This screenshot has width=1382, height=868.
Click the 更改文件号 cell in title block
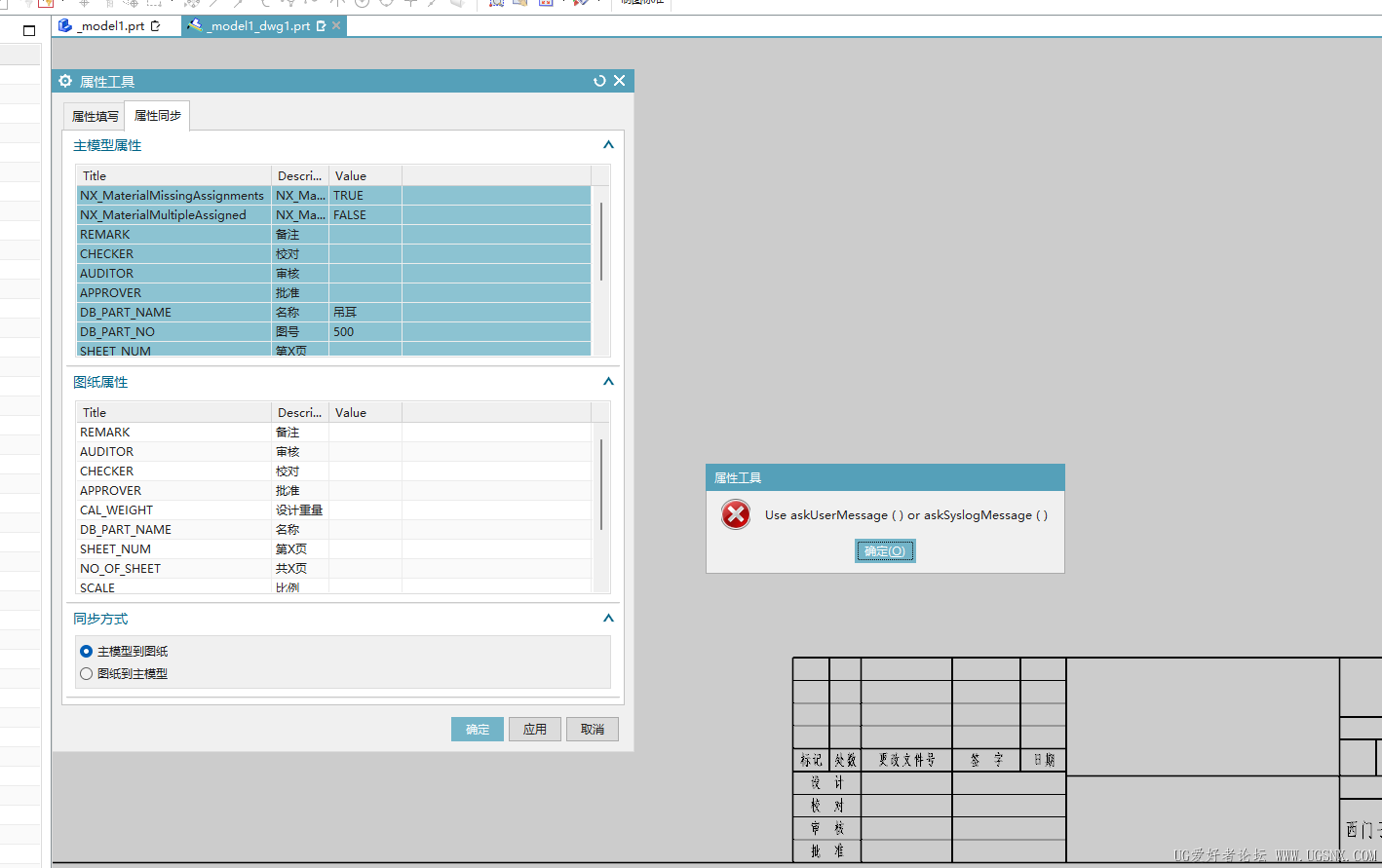tap(906, 760)
